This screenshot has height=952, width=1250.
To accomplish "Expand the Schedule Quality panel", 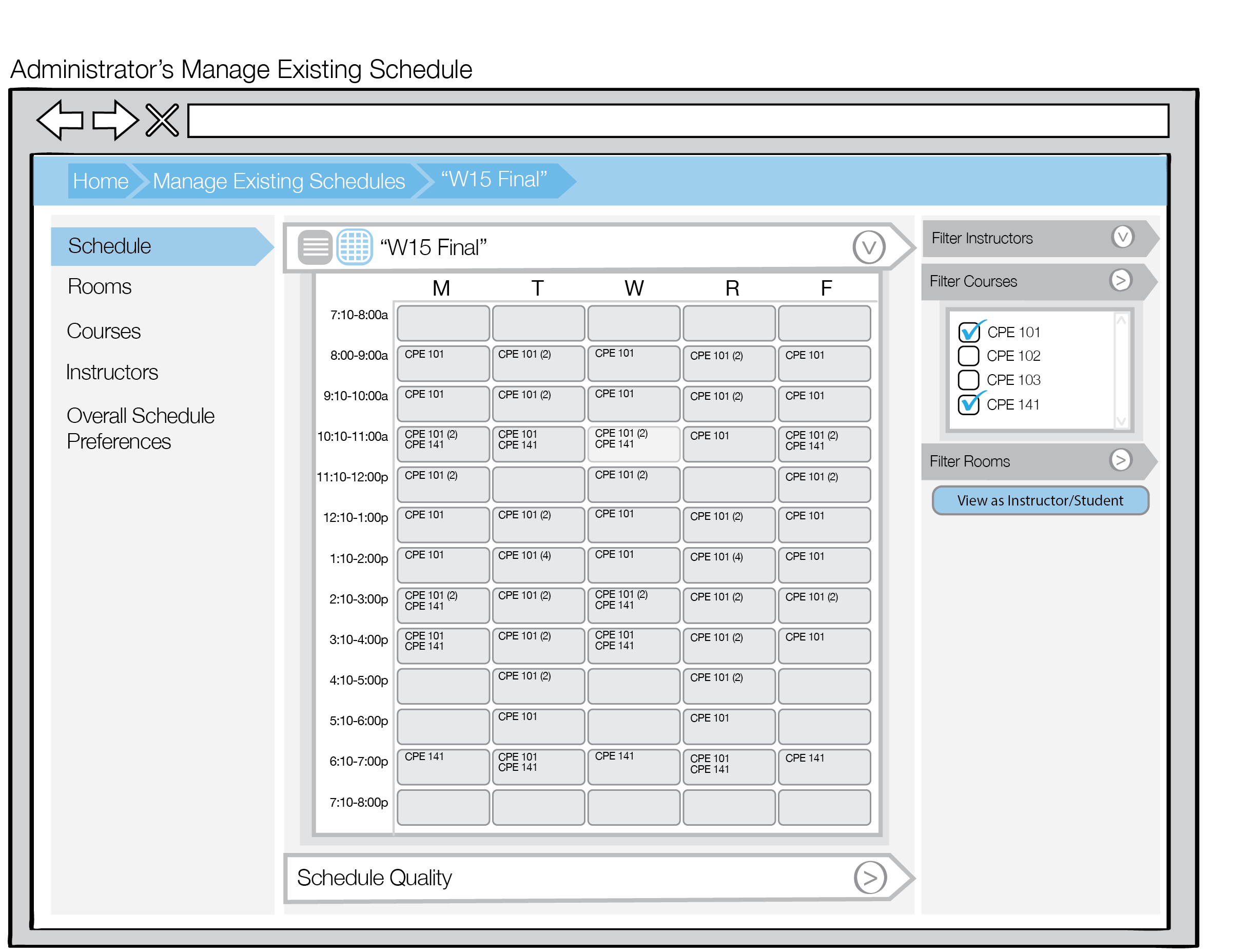I will point(870,878).
